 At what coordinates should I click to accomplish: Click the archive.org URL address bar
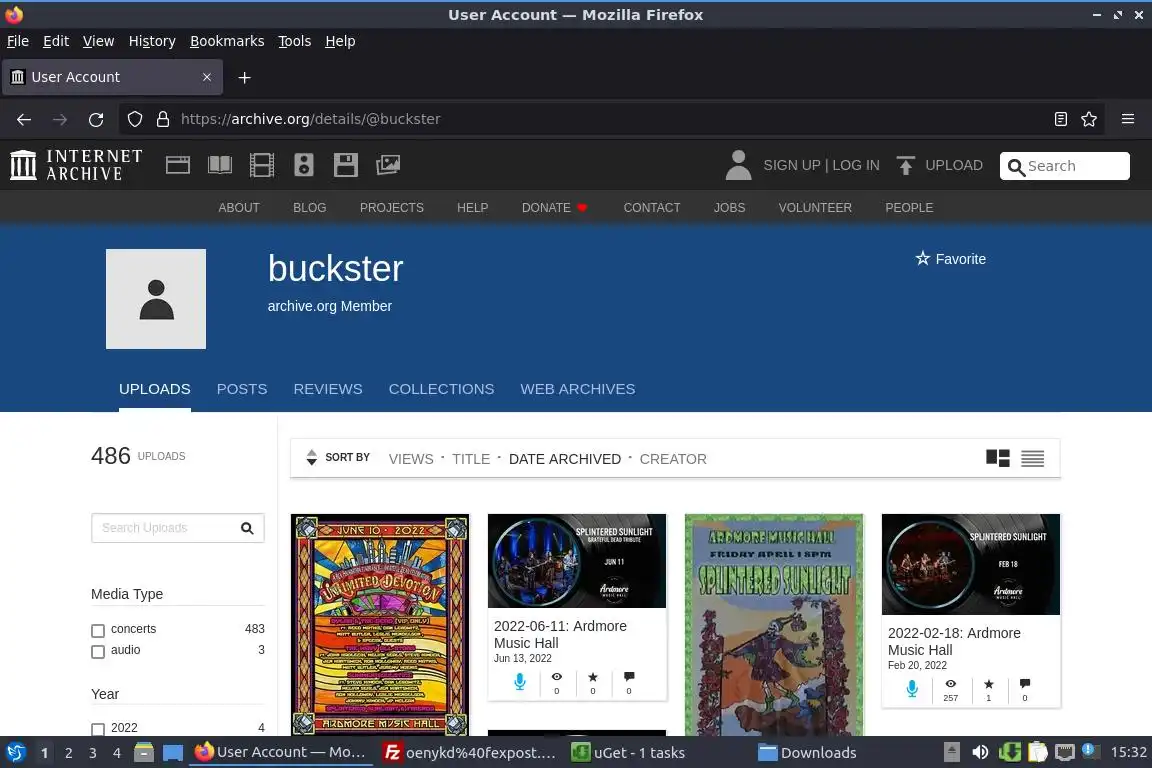click(x=610, y=119)
